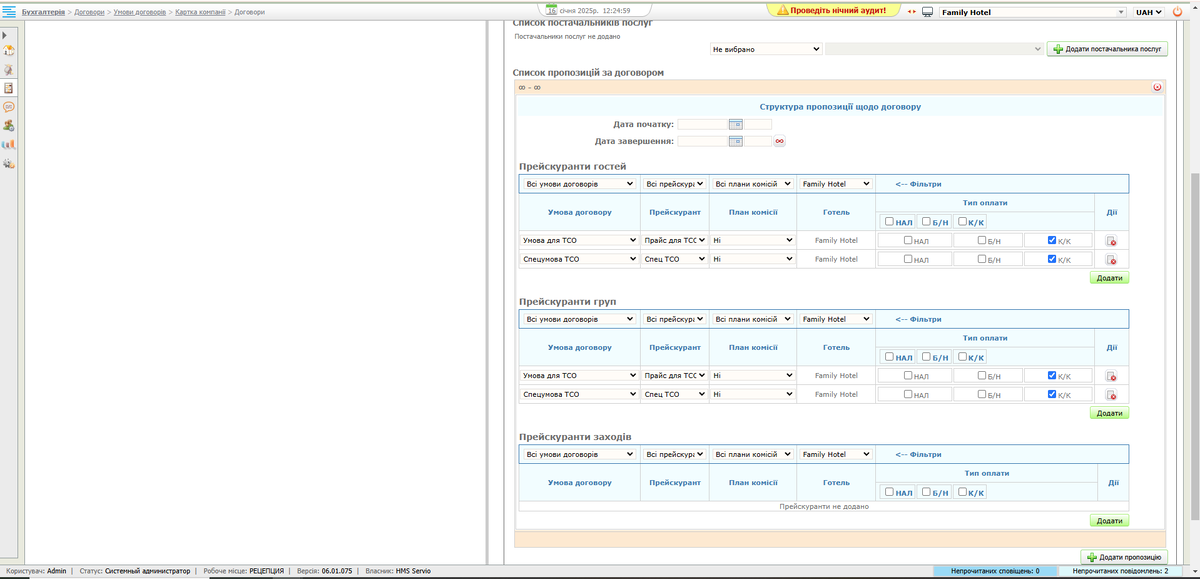Click Додати пропозицію button

click(1124, 556)
